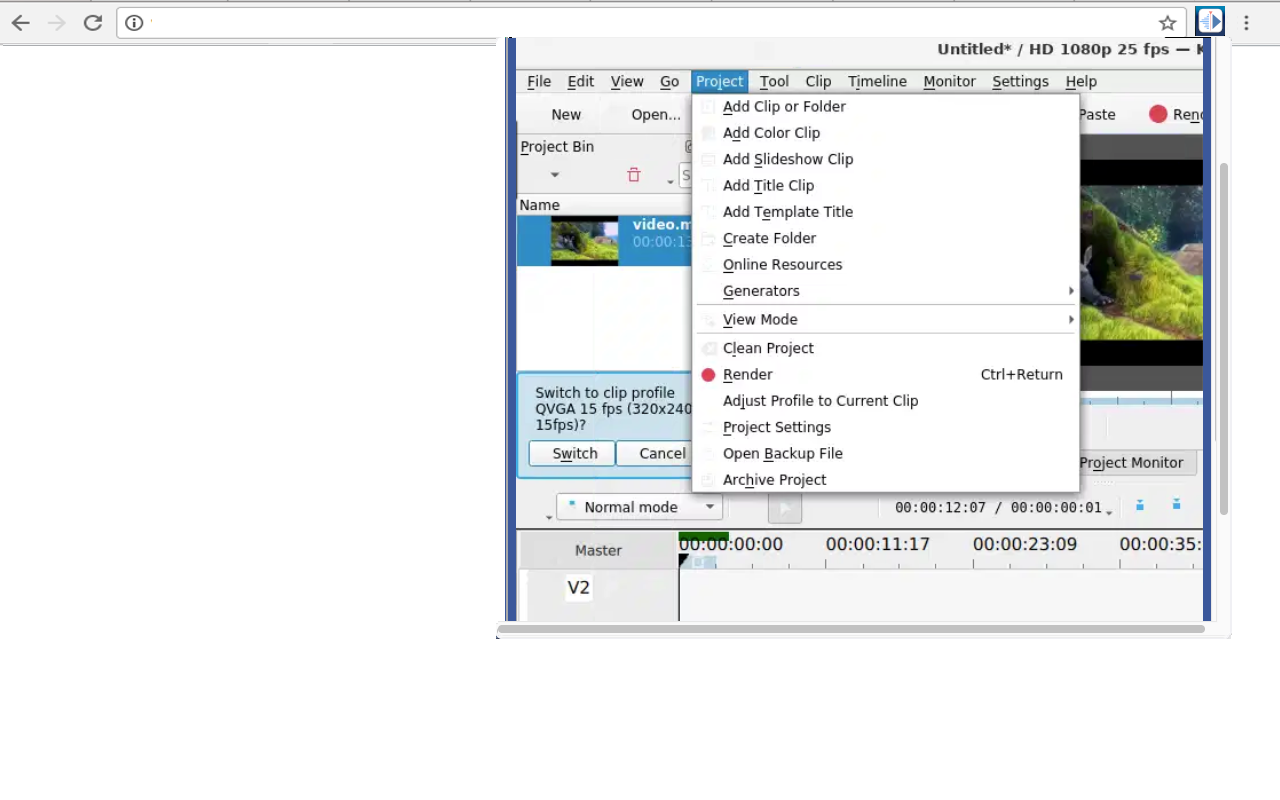Click the red Render button in the main toolbar
The image size is (1280, 800).
click(1176, 114)
